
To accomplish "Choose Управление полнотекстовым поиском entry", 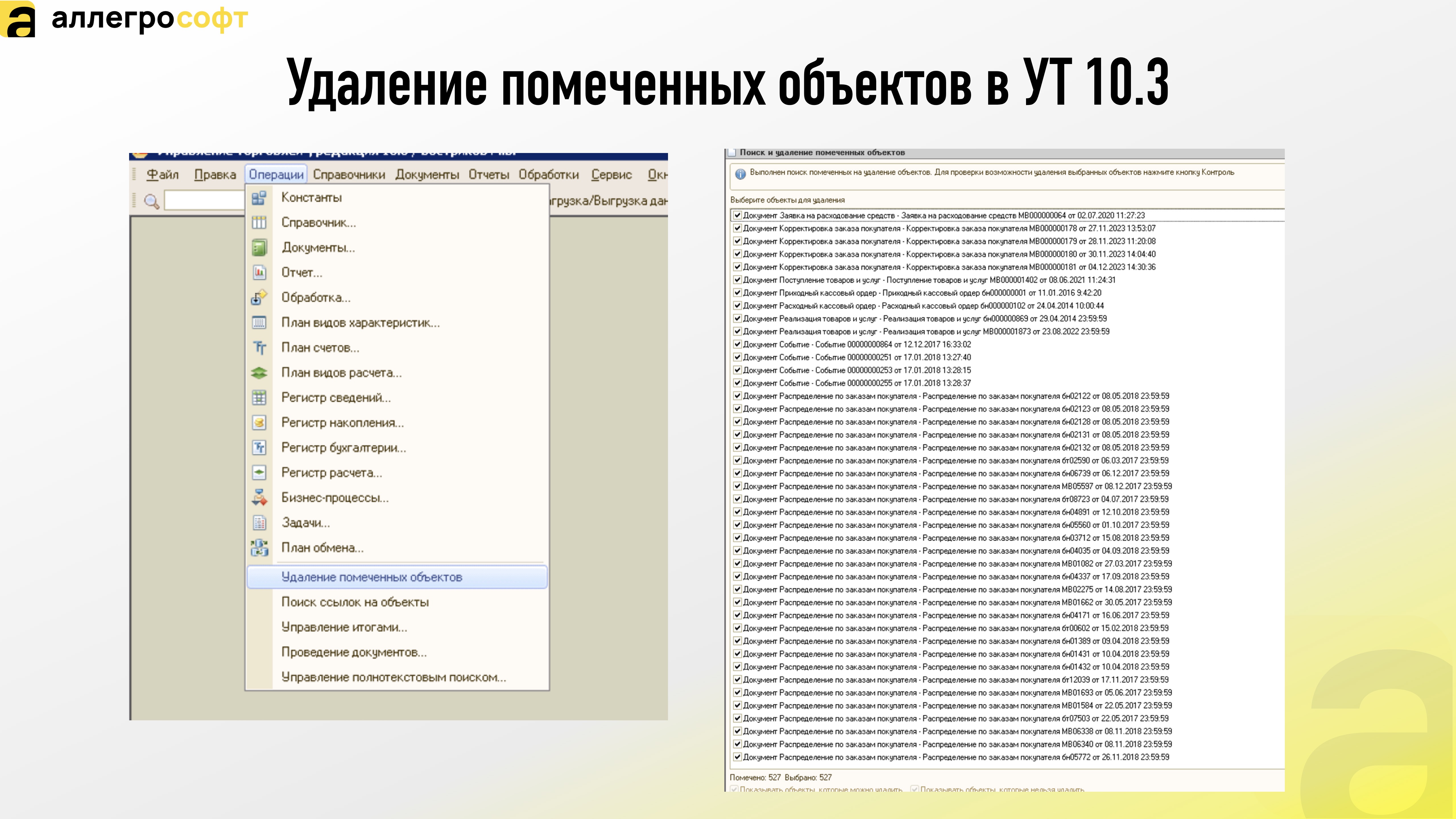I will click(393, 677).
